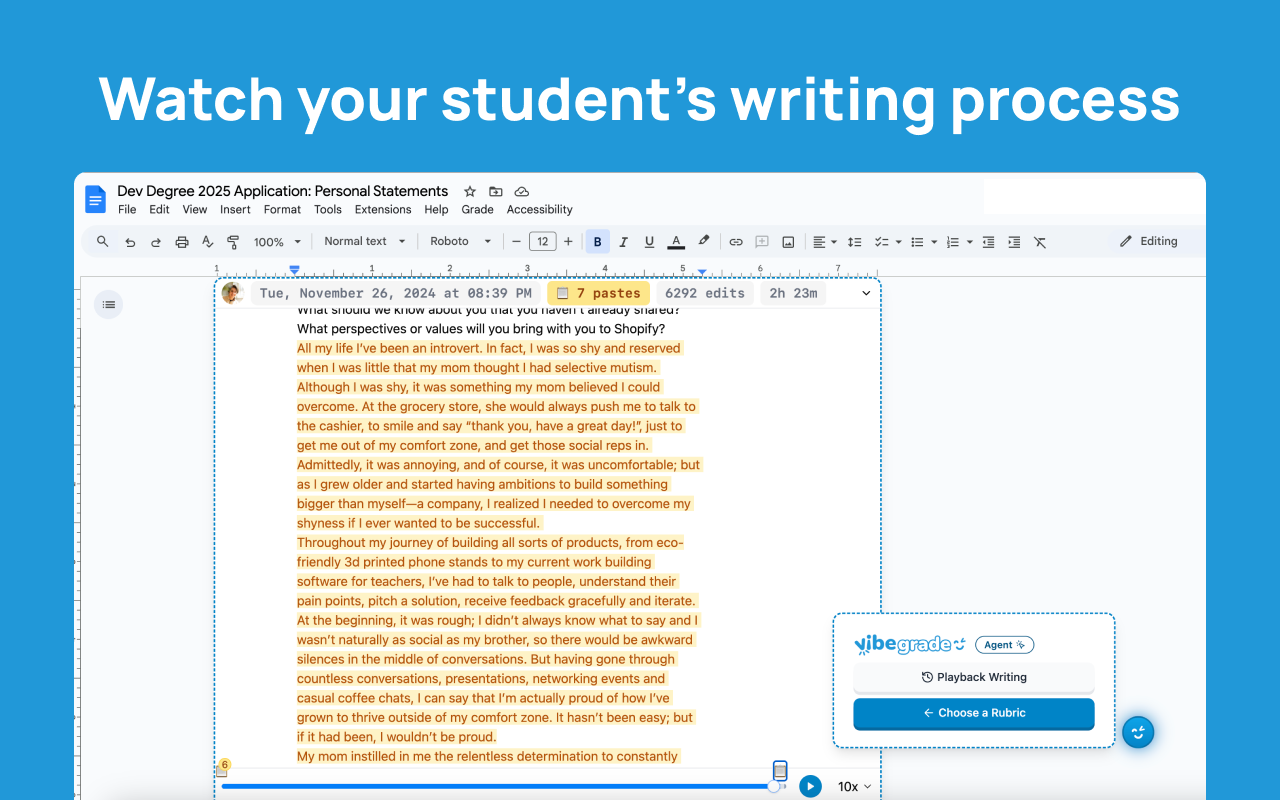Open the 100% zoom dropdown

coord(277,242)
